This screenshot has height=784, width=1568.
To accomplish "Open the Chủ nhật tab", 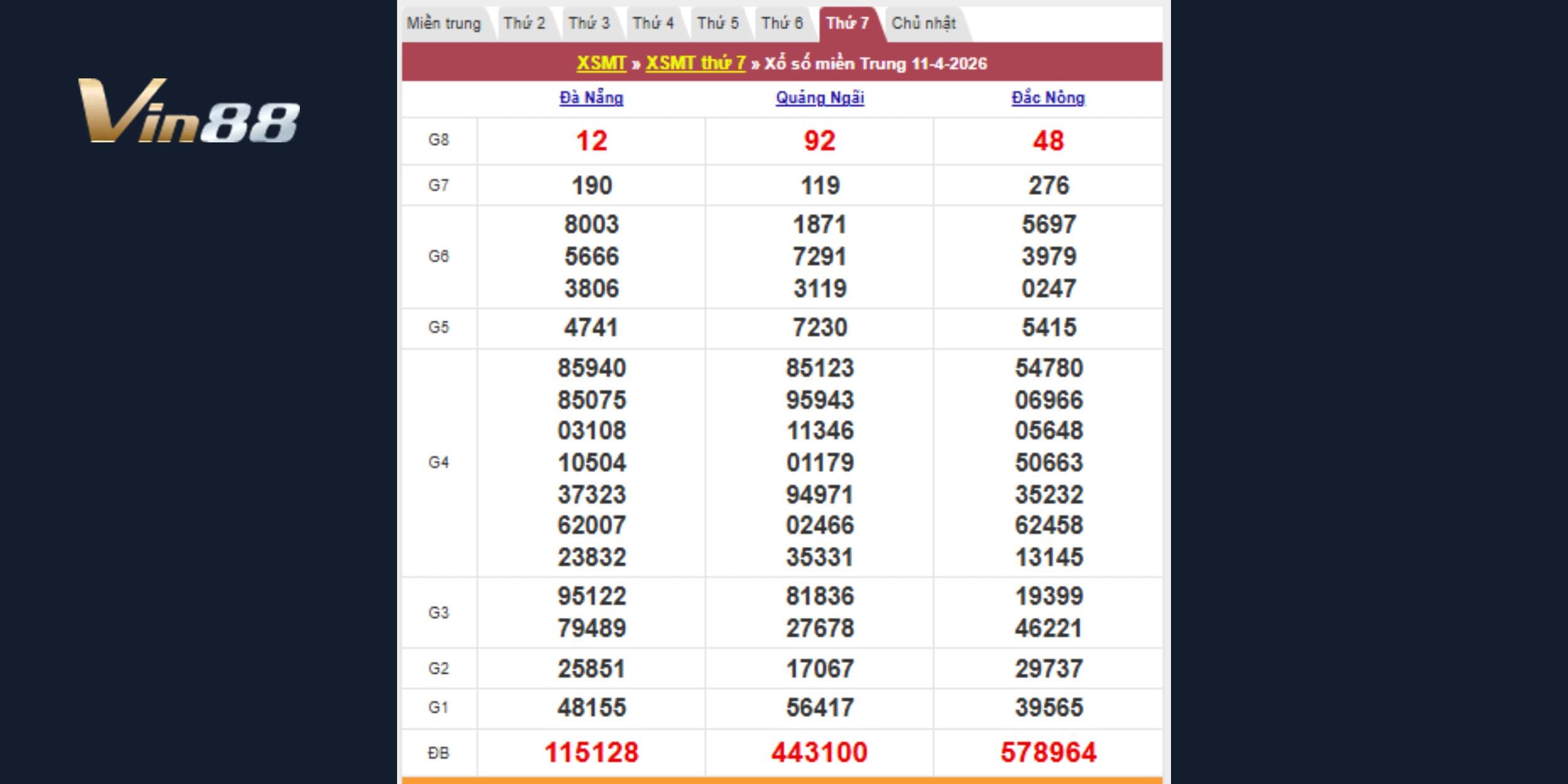I will tap(923, 24).
